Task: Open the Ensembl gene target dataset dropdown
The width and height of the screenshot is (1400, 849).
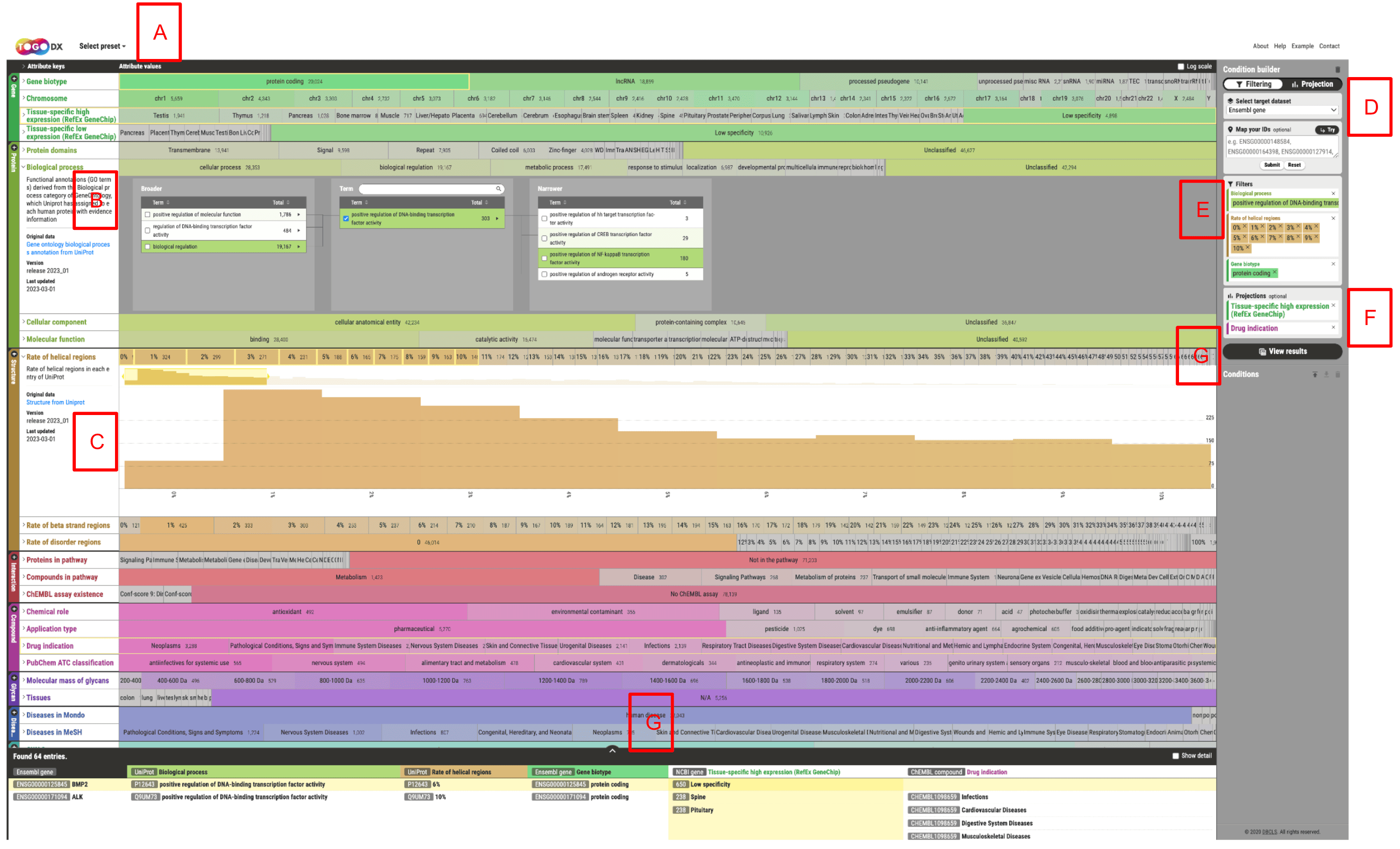Action: pyautogui.click(x=1282, y=110)
